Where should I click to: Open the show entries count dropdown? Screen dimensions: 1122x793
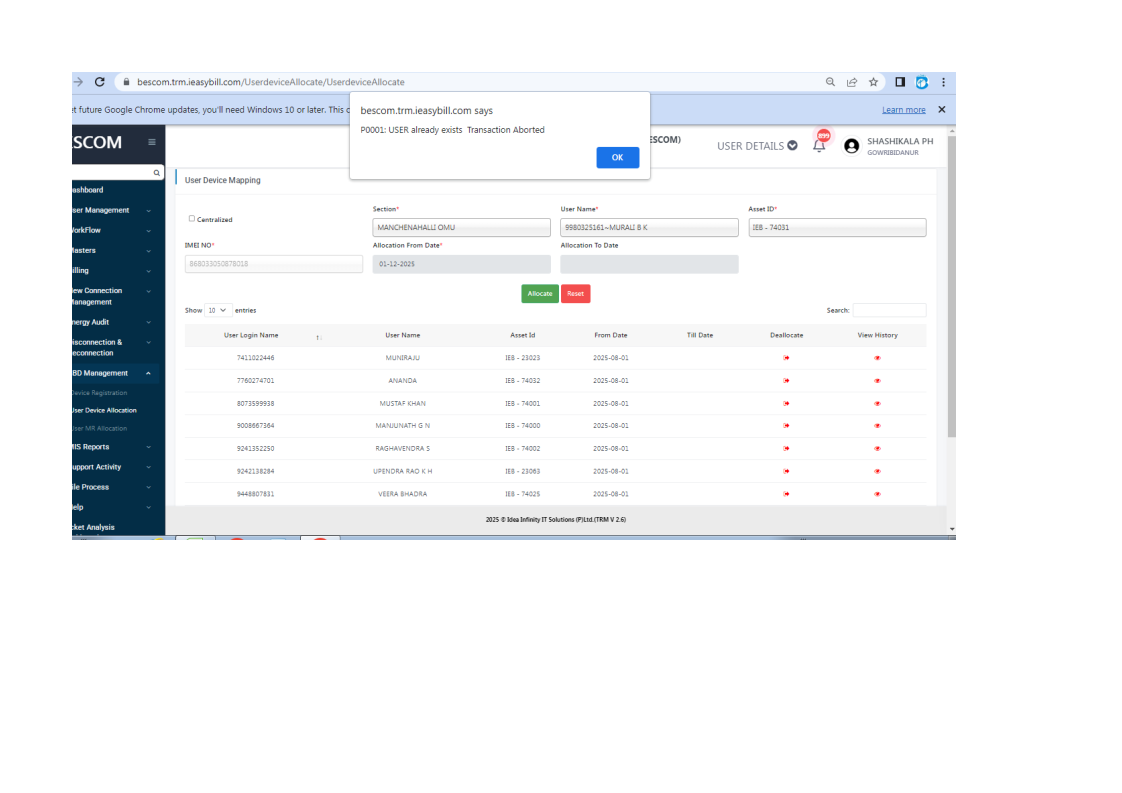218,310
